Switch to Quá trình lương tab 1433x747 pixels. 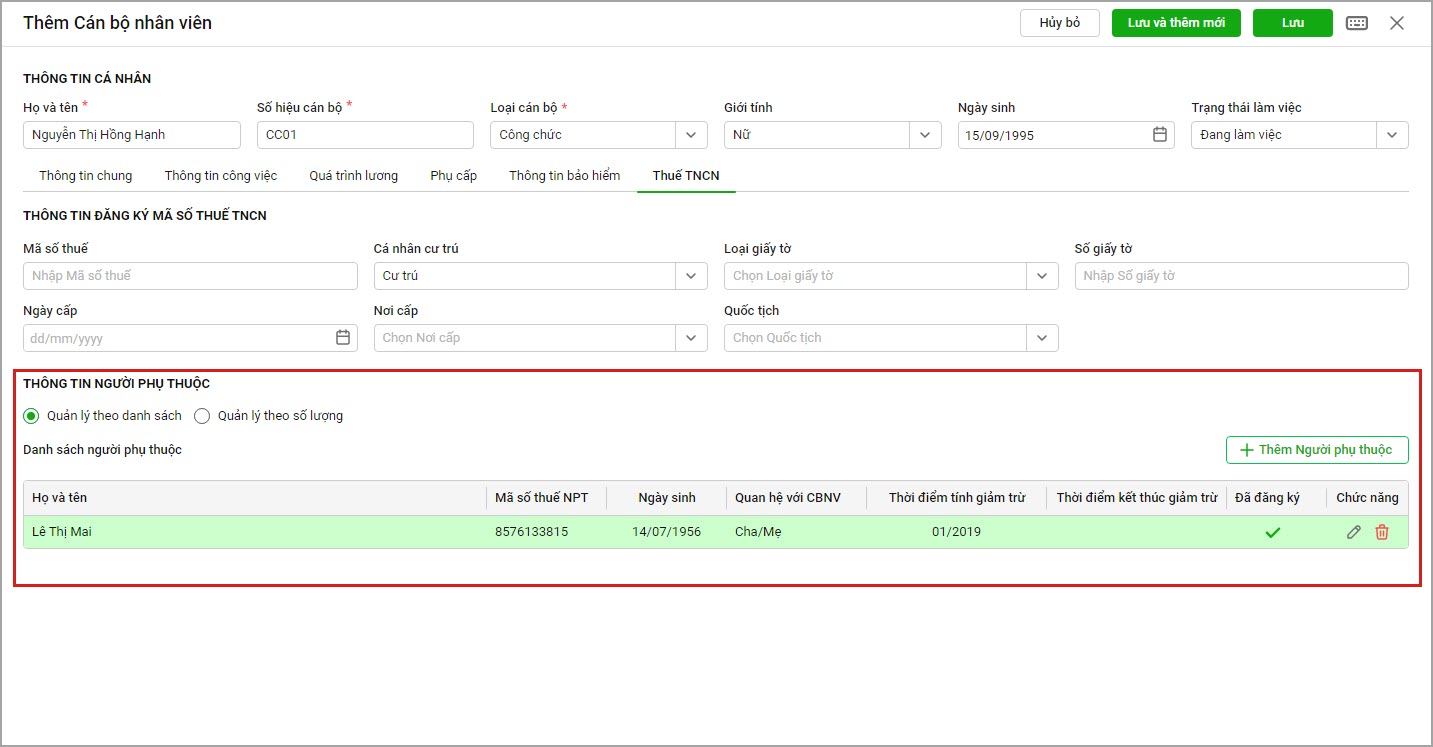353,176
